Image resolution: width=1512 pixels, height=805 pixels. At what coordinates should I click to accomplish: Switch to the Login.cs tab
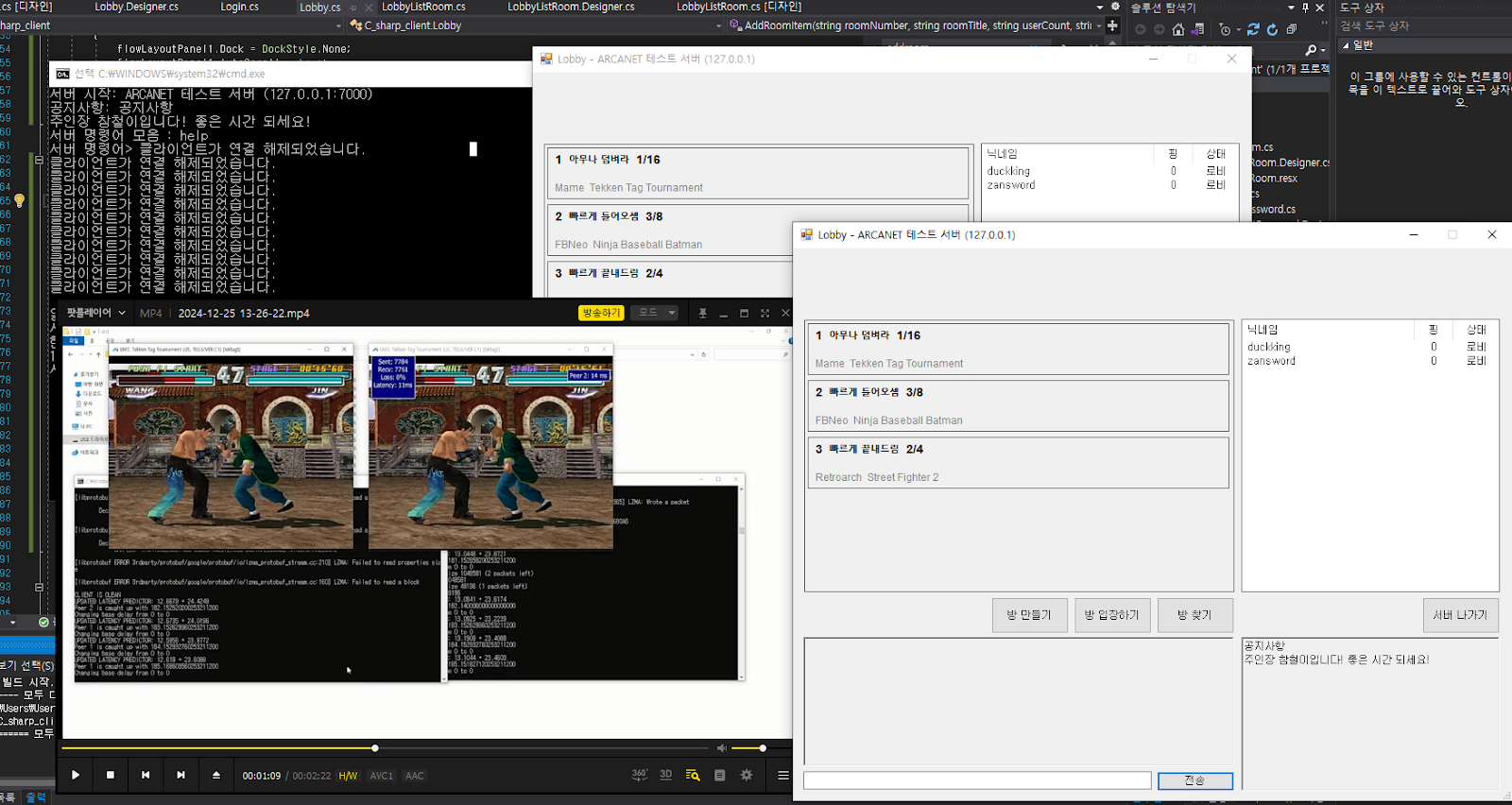239,7
